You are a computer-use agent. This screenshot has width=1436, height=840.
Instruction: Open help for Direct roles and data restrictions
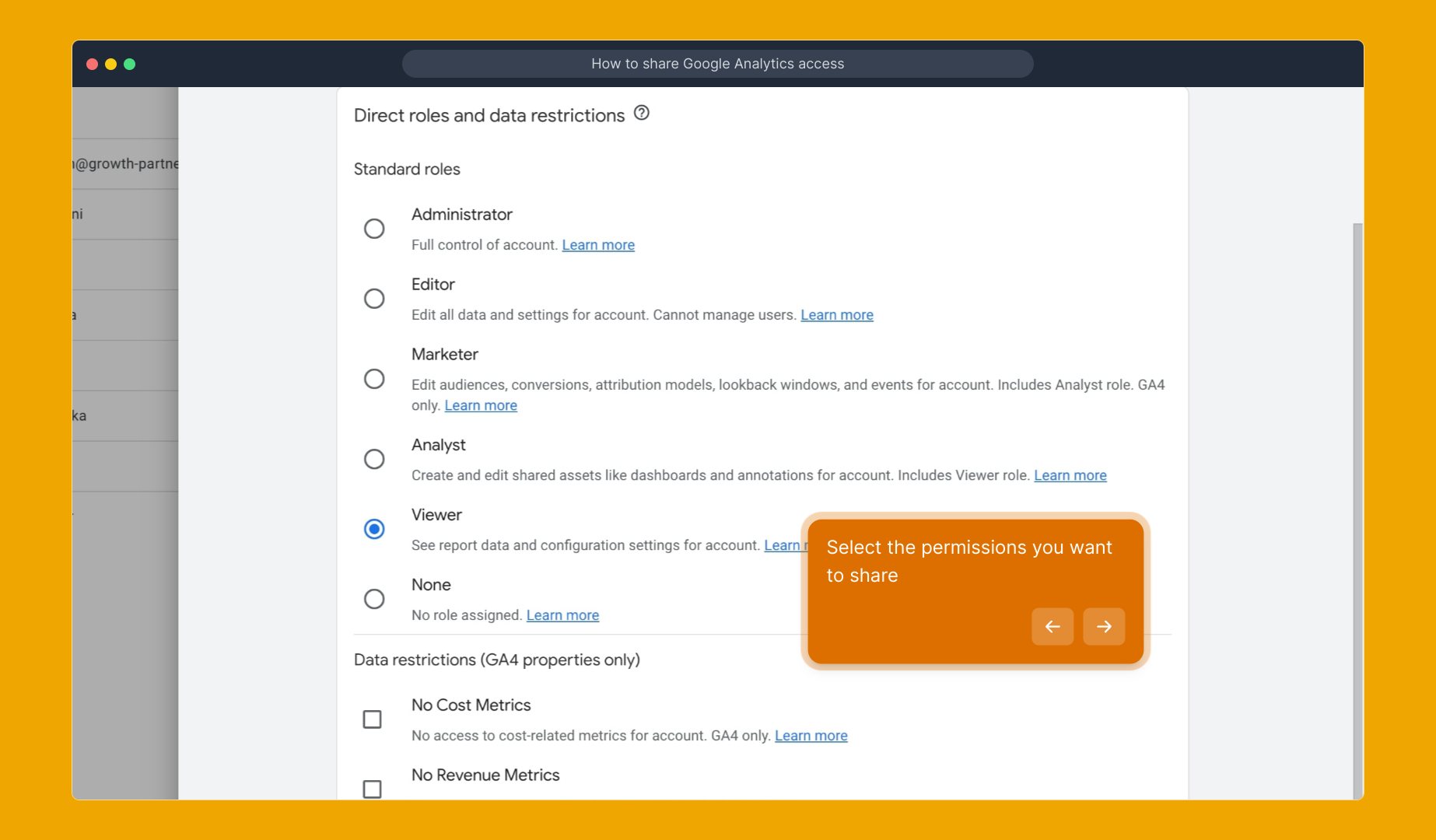[642, 114]
